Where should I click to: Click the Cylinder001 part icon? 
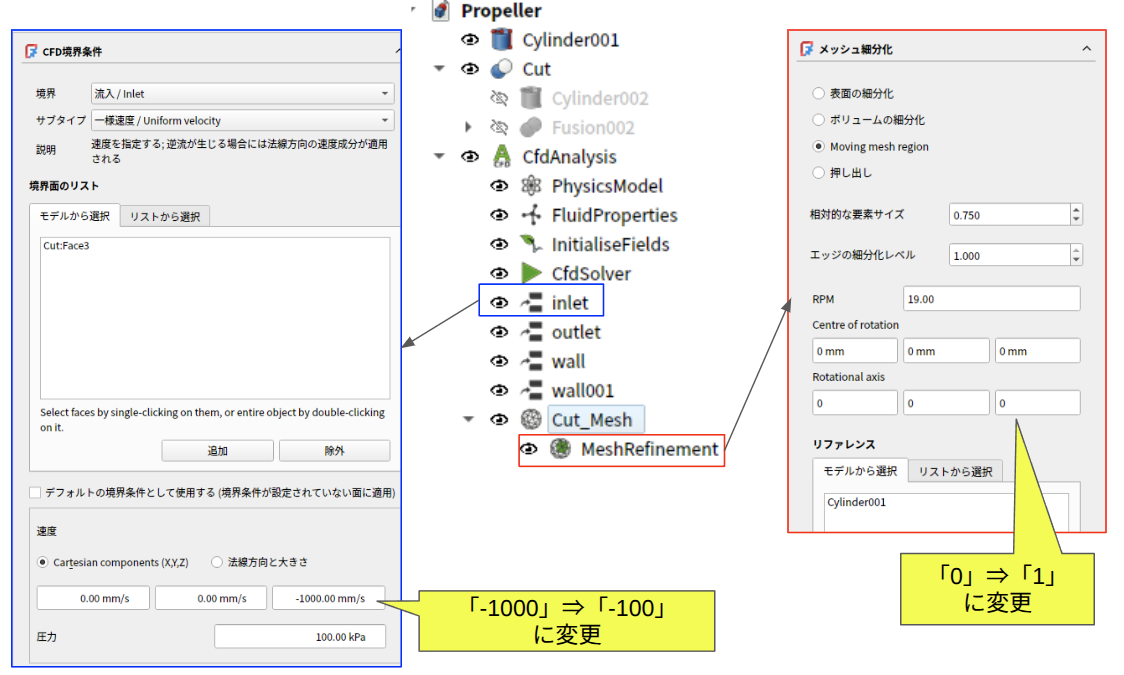point(502,40)
